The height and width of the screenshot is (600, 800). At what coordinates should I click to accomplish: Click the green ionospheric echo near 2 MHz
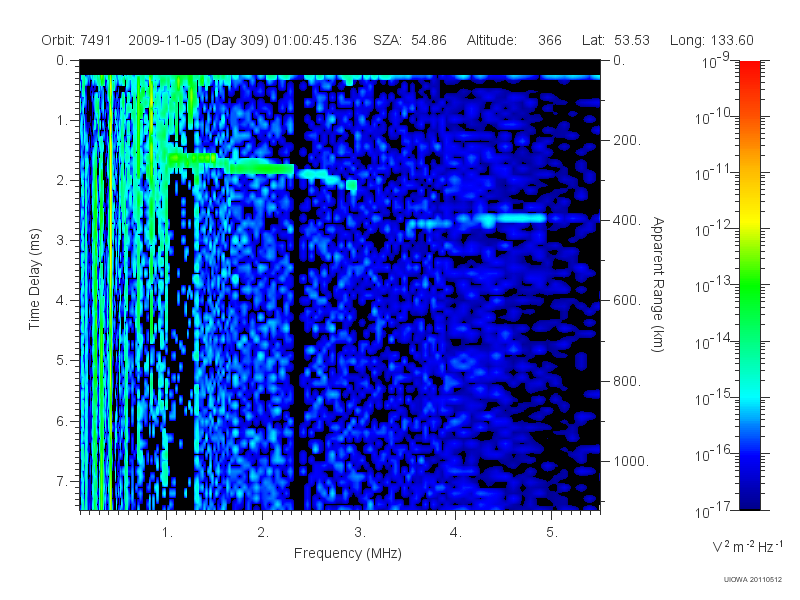point(260,168)
